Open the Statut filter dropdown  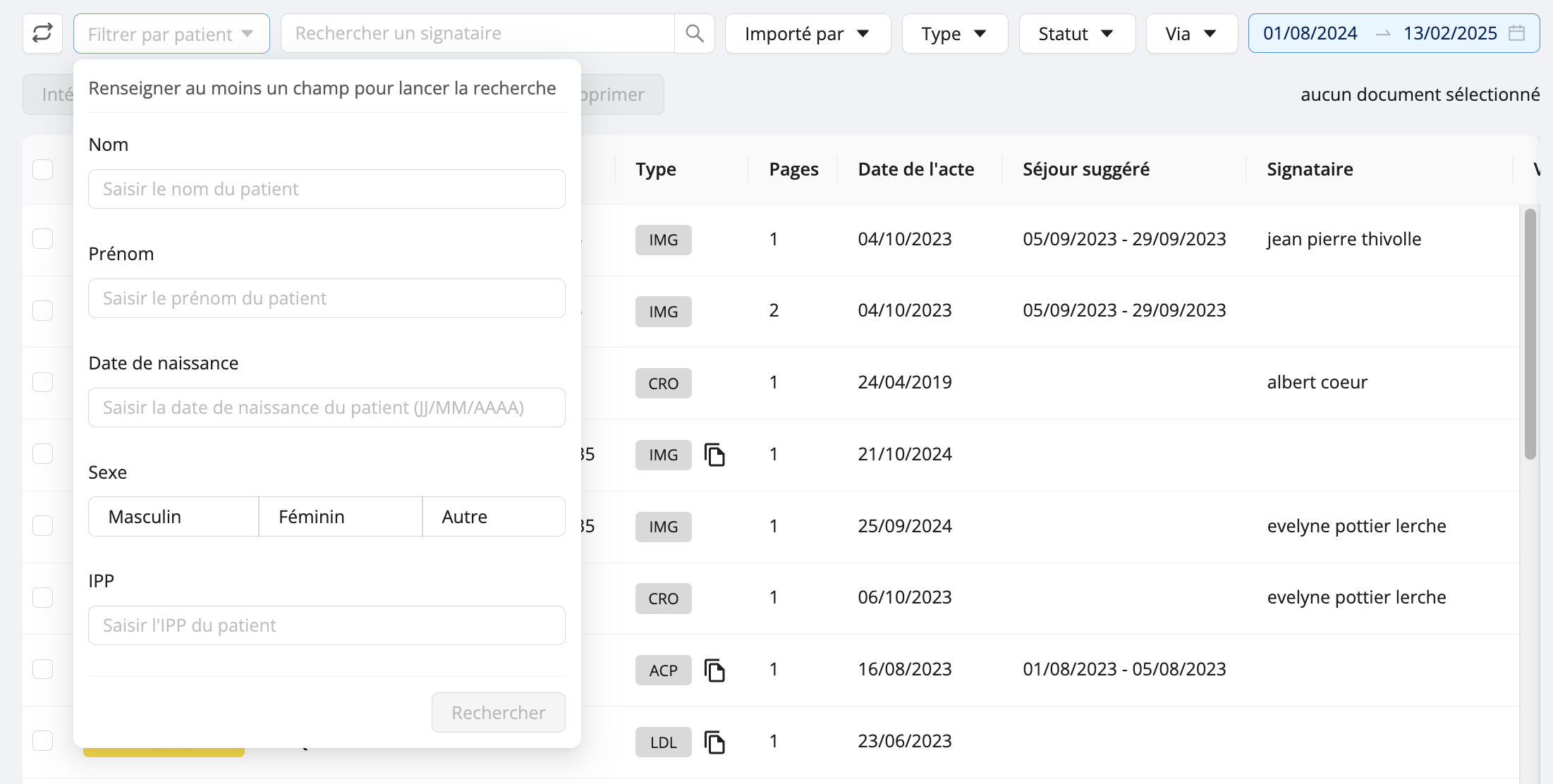1077,33
